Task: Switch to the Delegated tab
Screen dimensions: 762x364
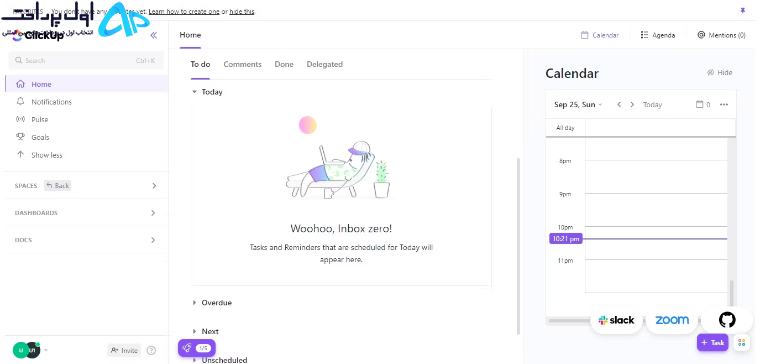Action: pos(325,64)
